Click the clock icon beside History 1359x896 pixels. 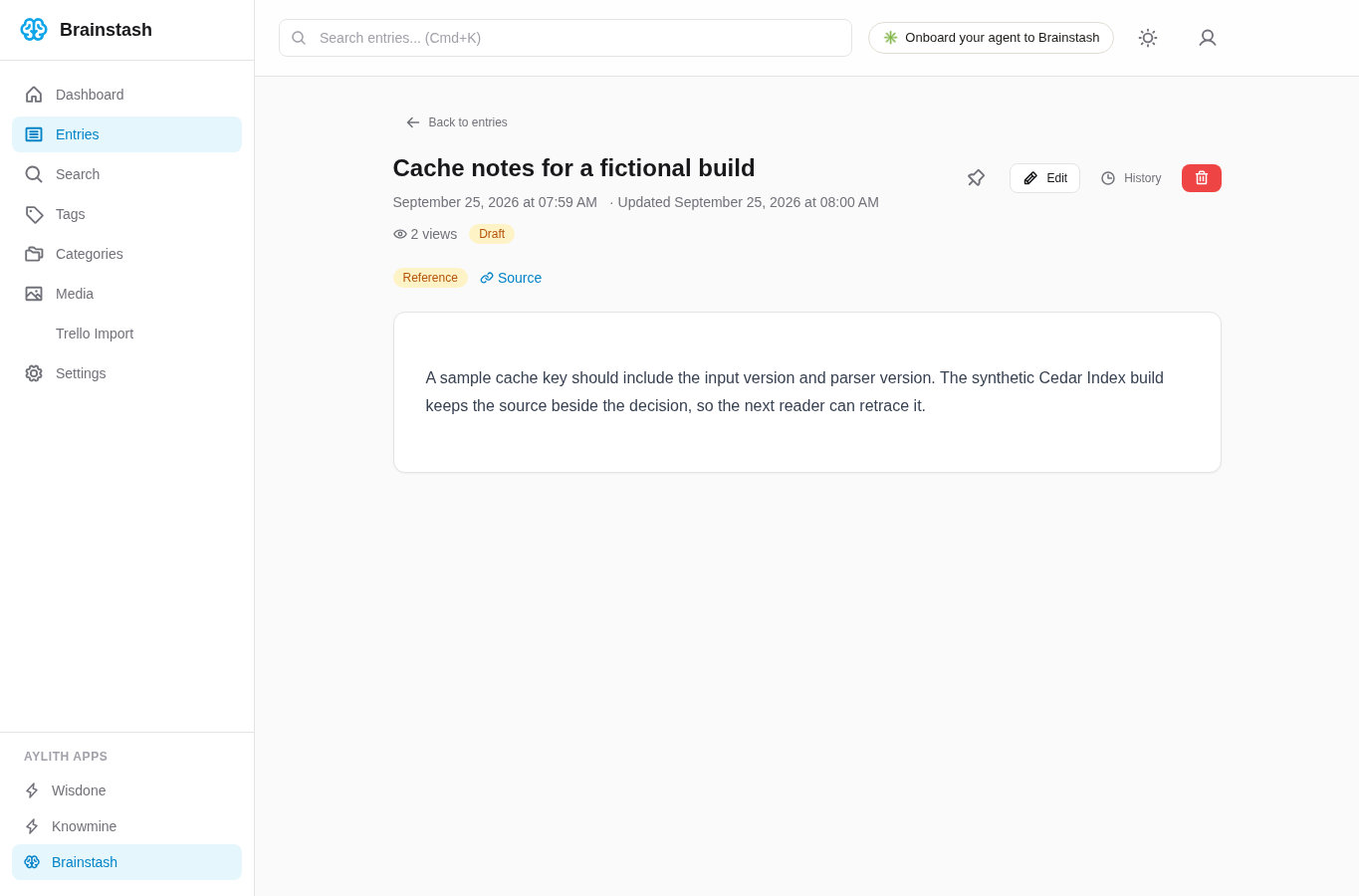(1108, 178)
